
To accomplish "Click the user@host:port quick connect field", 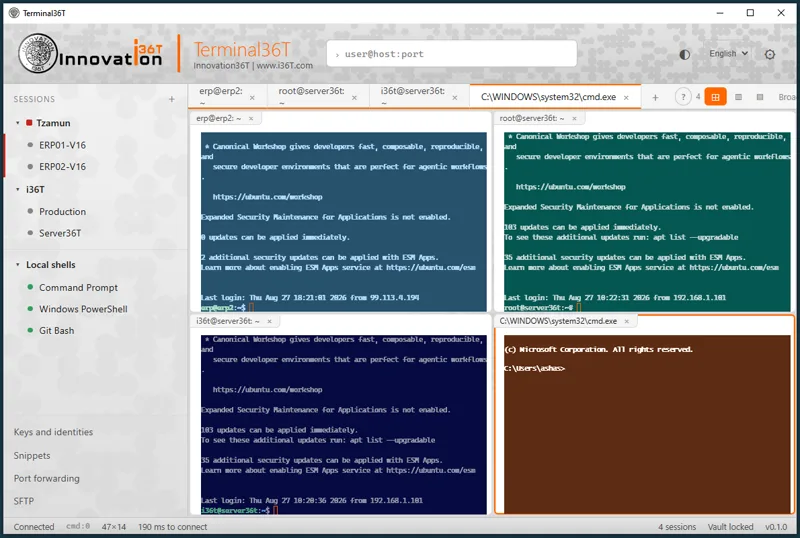I will click(452, 54).
